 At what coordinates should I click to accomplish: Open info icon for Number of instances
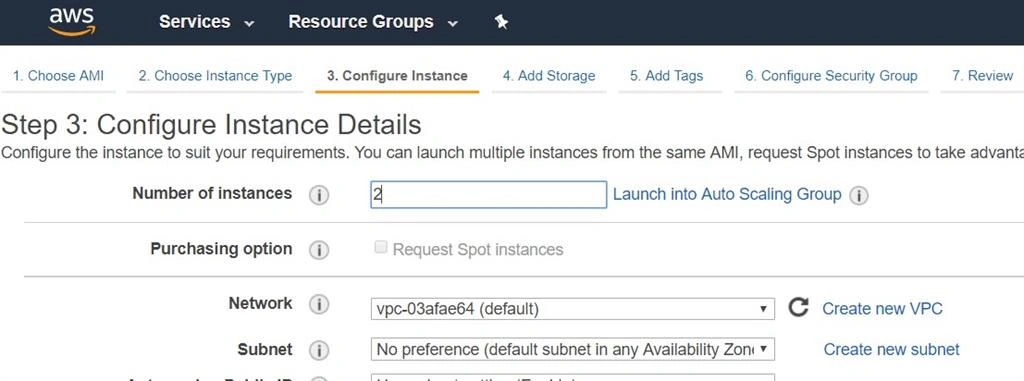point(319,195)
